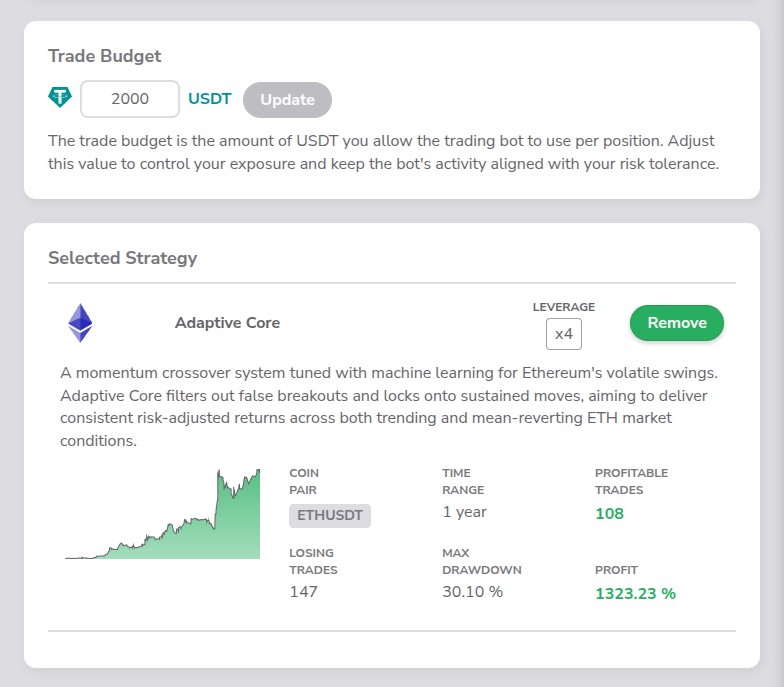Remove the Adaptive Core strategy

[x=677, y=323]
